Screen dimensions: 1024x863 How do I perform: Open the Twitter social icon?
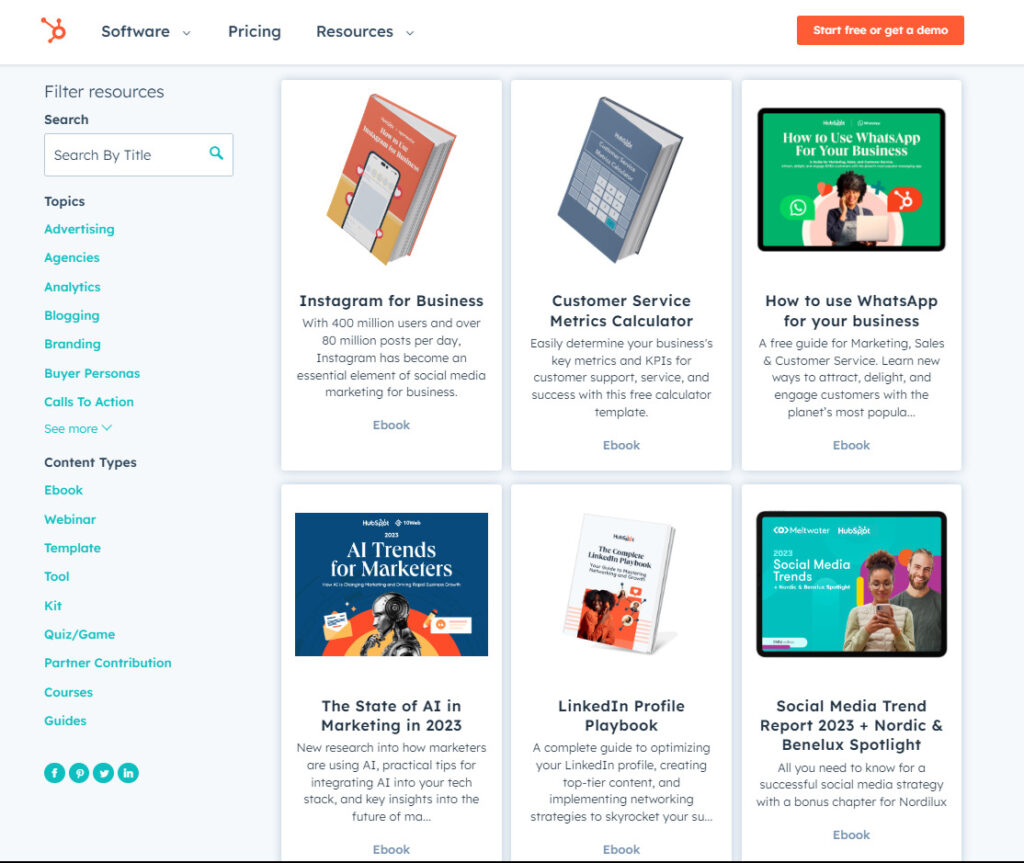(103, 773)
